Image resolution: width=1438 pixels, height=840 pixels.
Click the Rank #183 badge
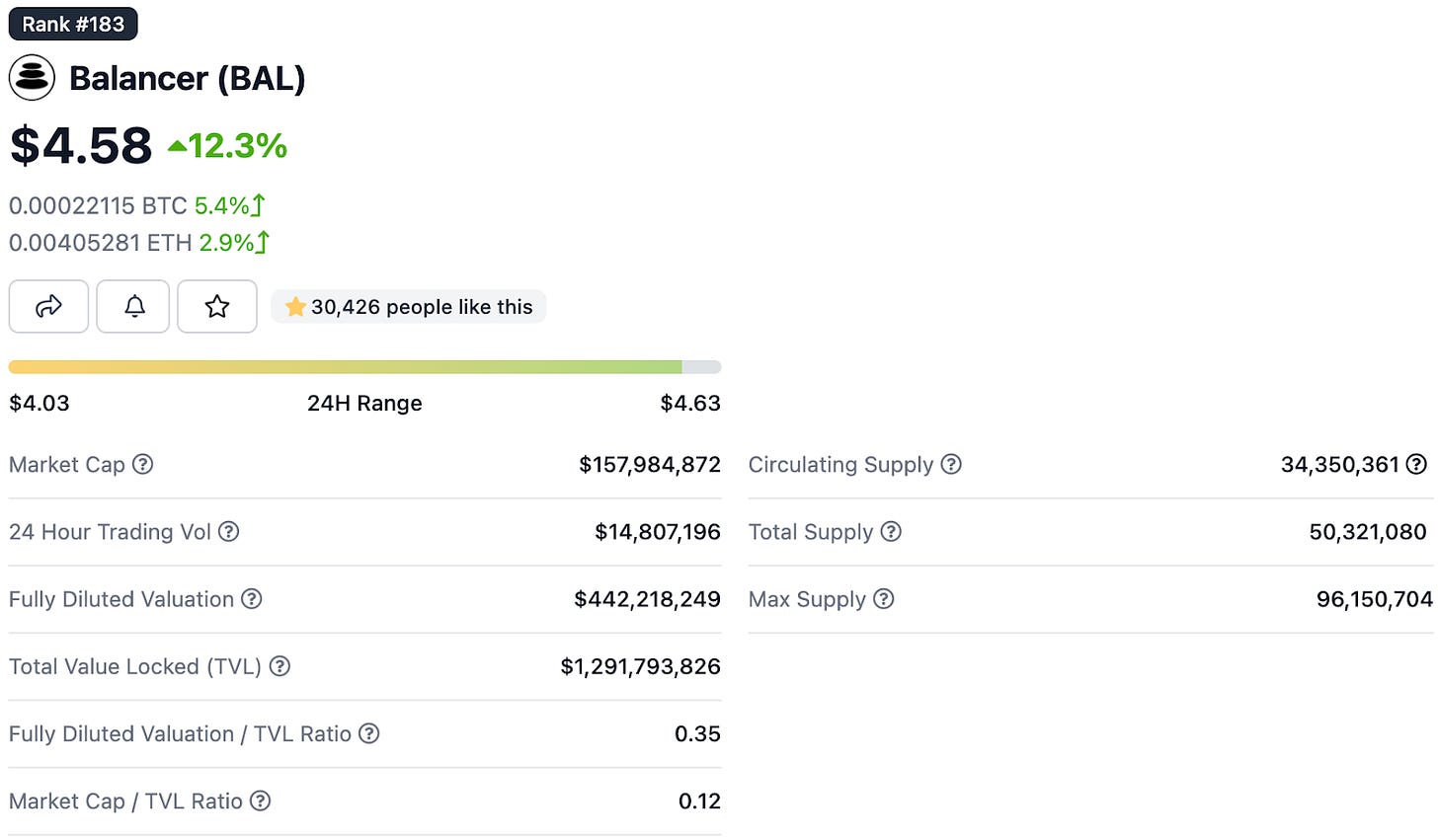[x=73, y=24]
